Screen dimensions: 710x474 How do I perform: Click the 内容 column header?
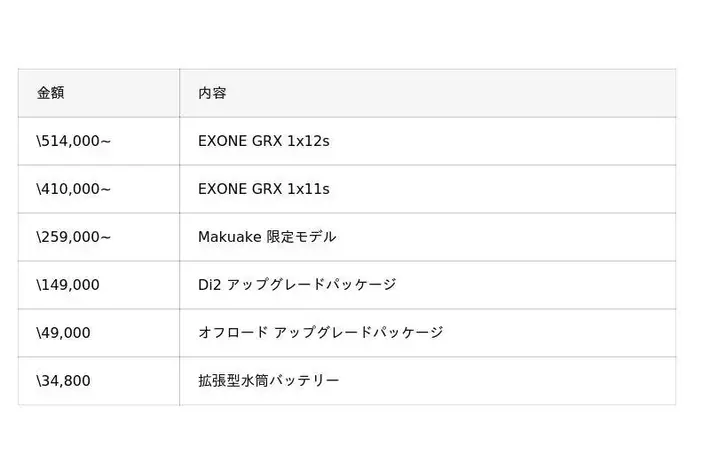[212, 93]
